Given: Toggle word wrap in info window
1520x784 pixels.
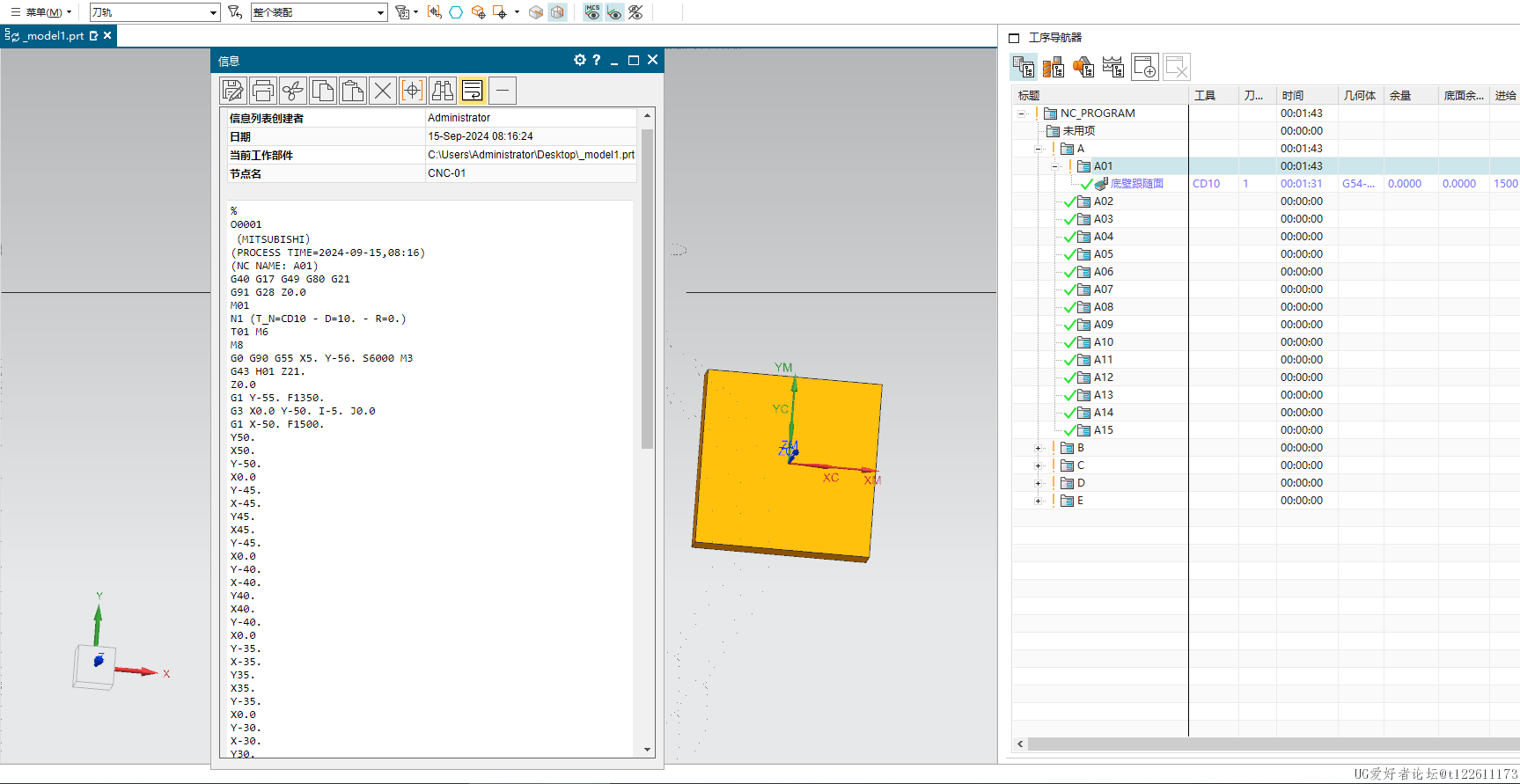Looking at the screenshot, I should [x=473, y=91].
